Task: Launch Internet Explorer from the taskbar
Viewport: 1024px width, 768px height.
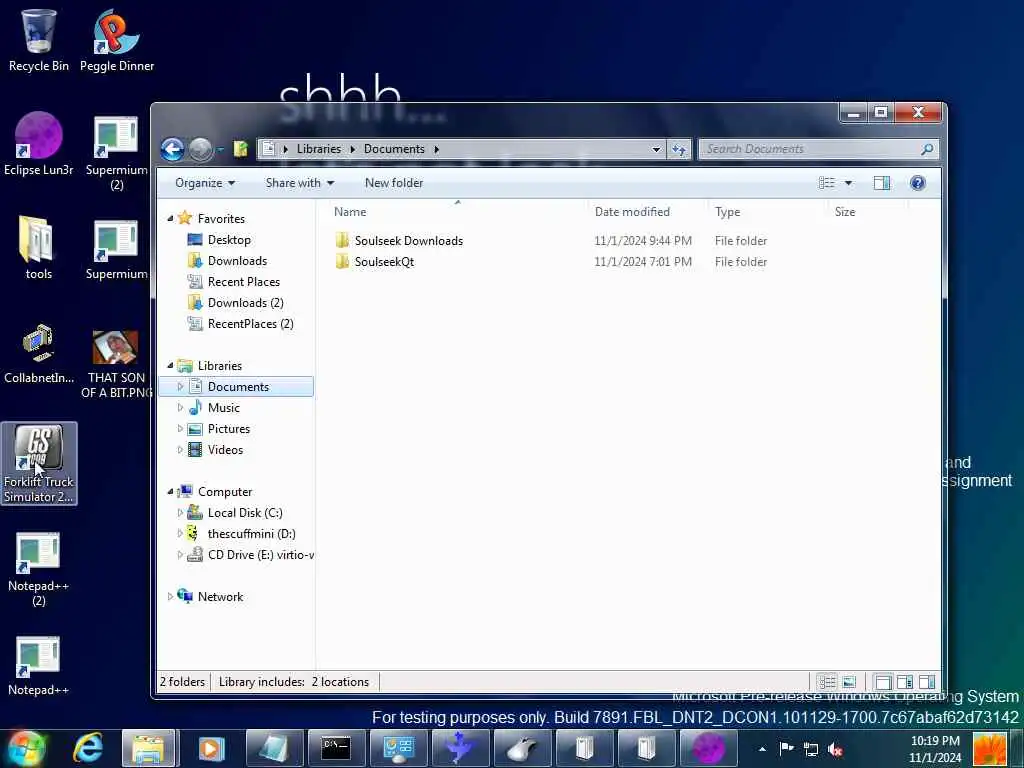Action: click(89, 748)
